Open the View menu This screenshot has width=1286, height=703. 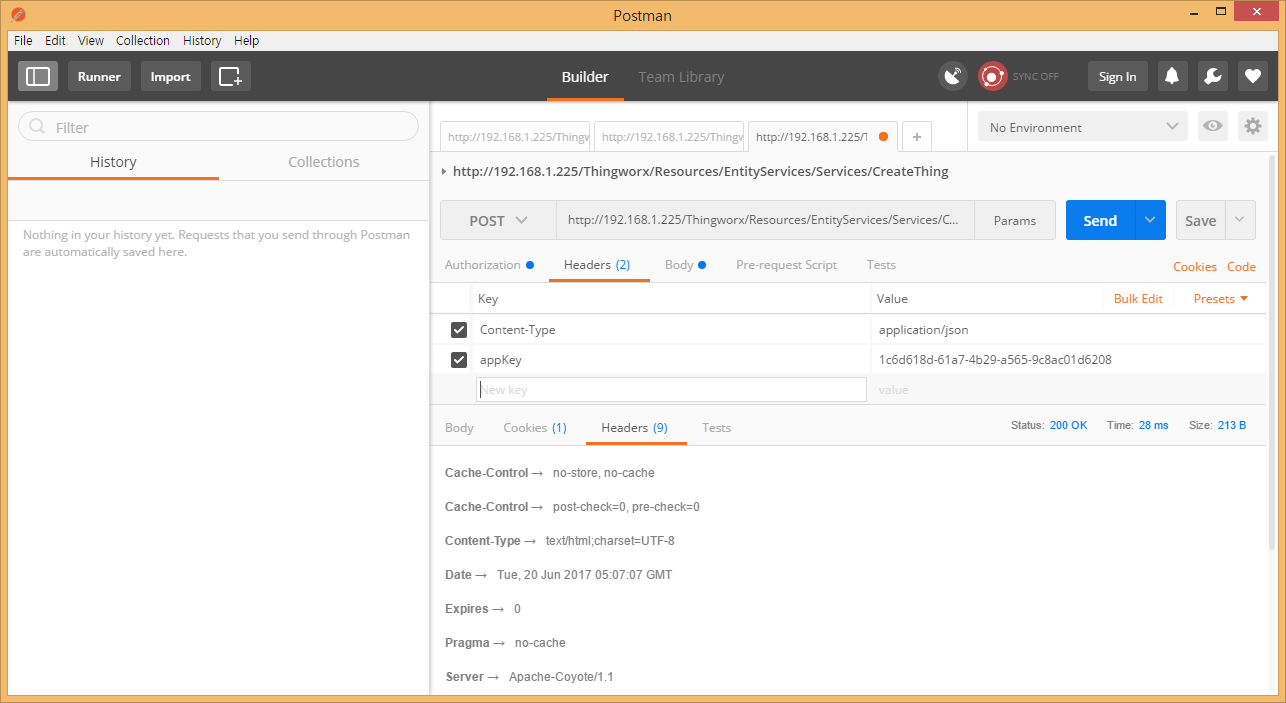coord(91,41)
